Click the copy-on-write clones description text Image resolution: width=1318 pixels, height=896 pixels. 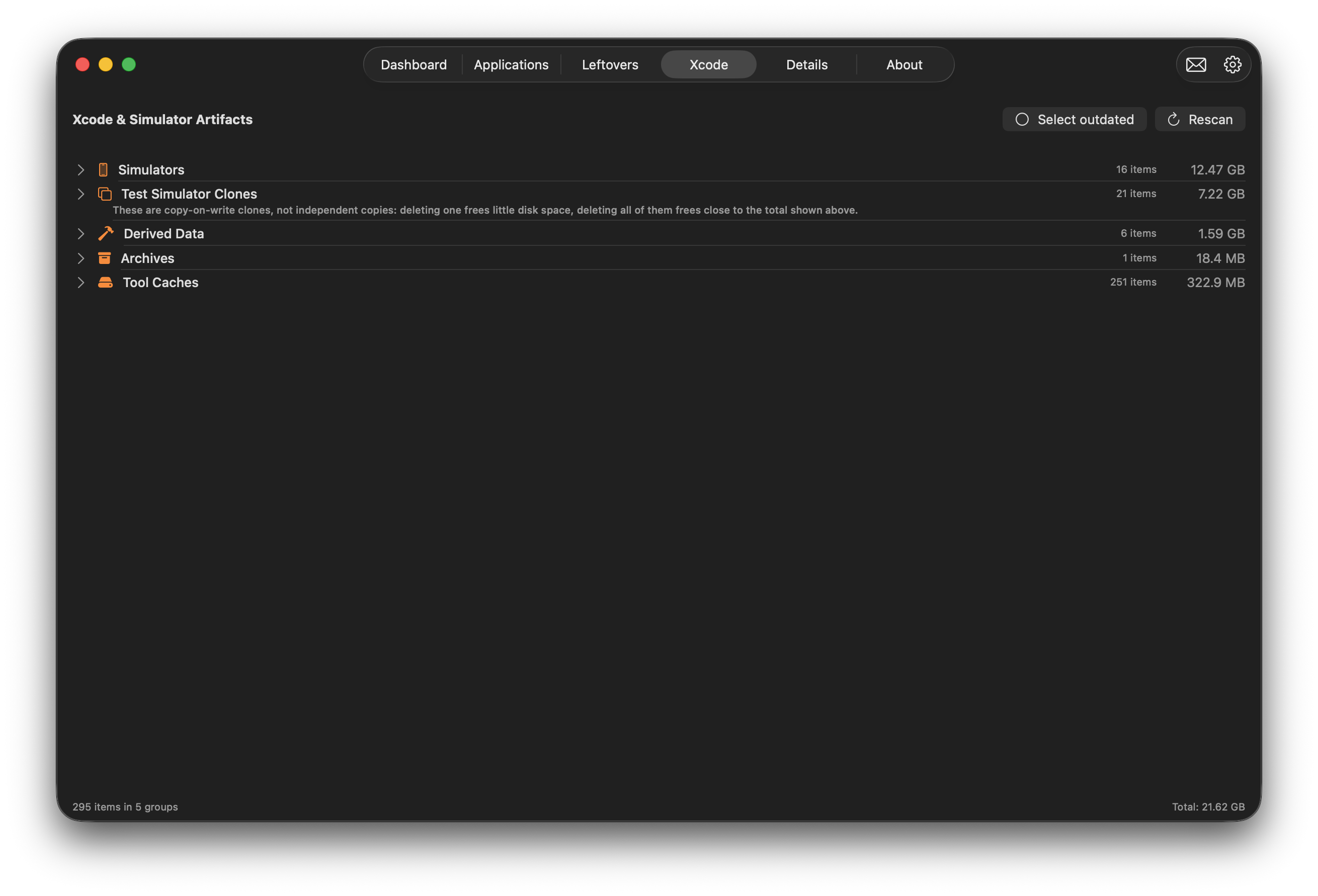485,210
